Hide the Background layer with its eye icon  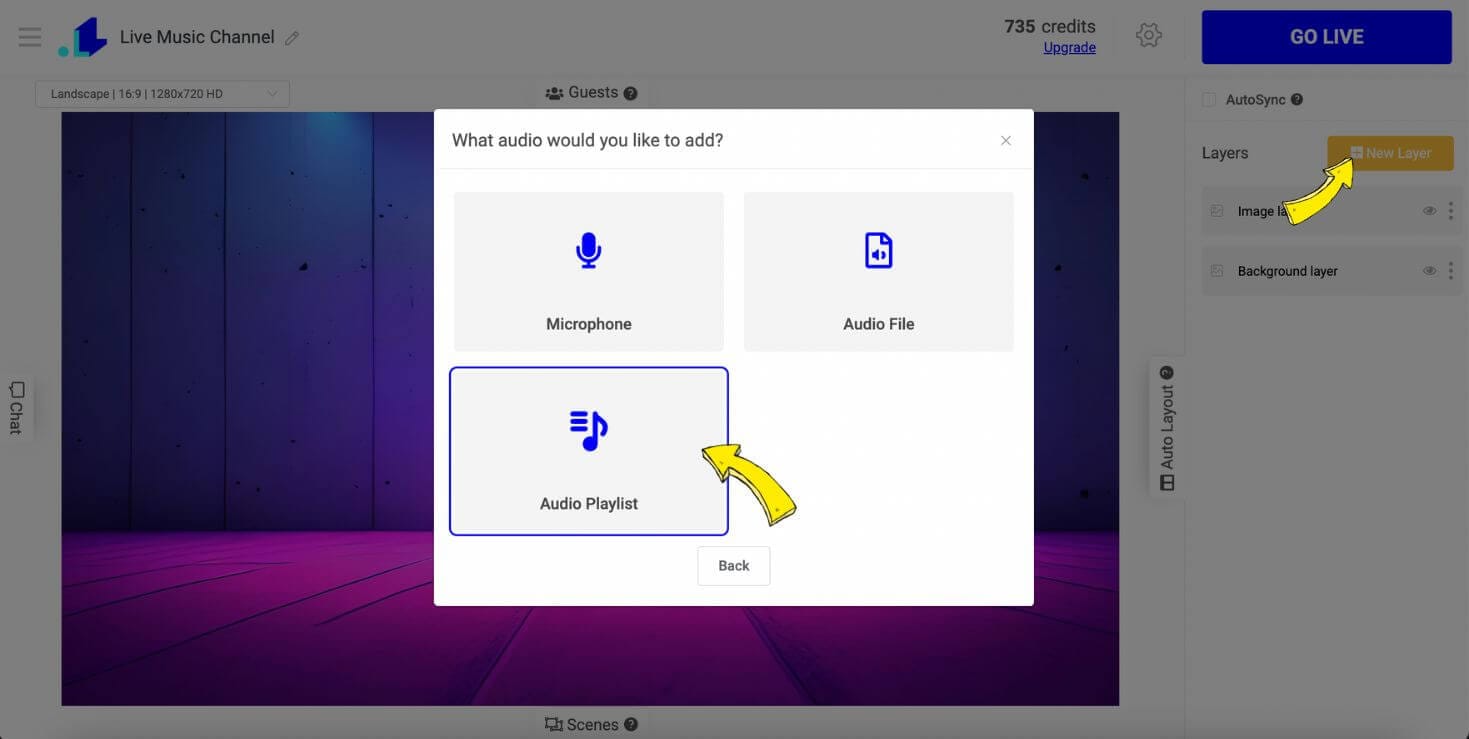click(1429, 271)
